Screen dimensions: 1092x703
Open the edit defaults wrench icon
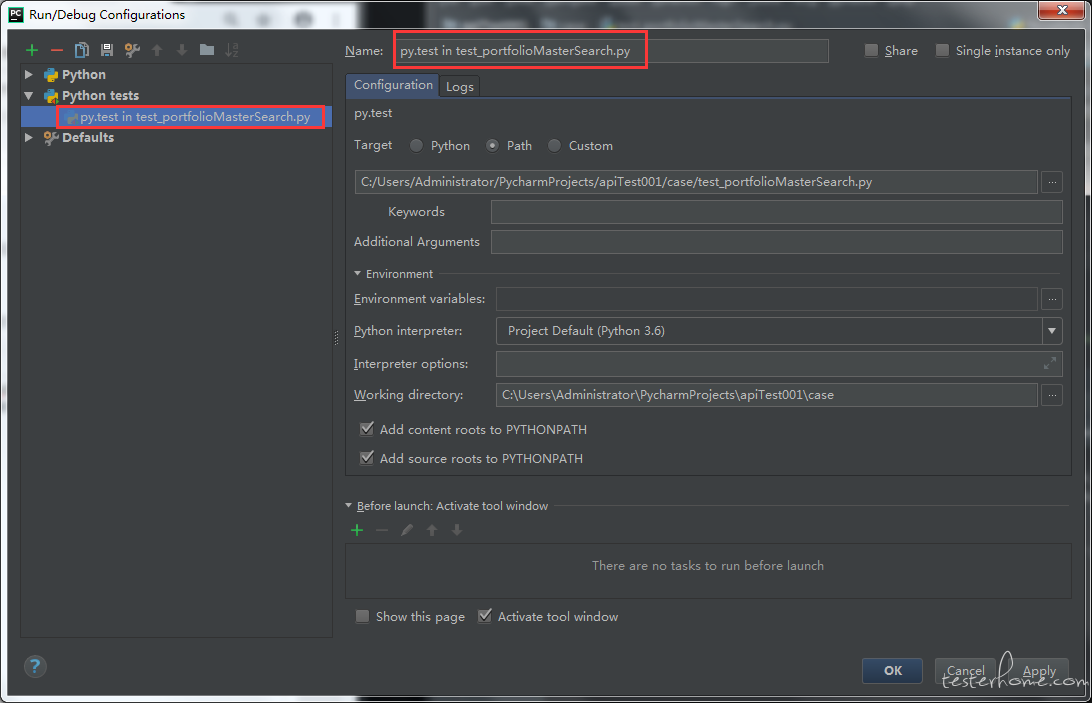[x=132, y=50]
